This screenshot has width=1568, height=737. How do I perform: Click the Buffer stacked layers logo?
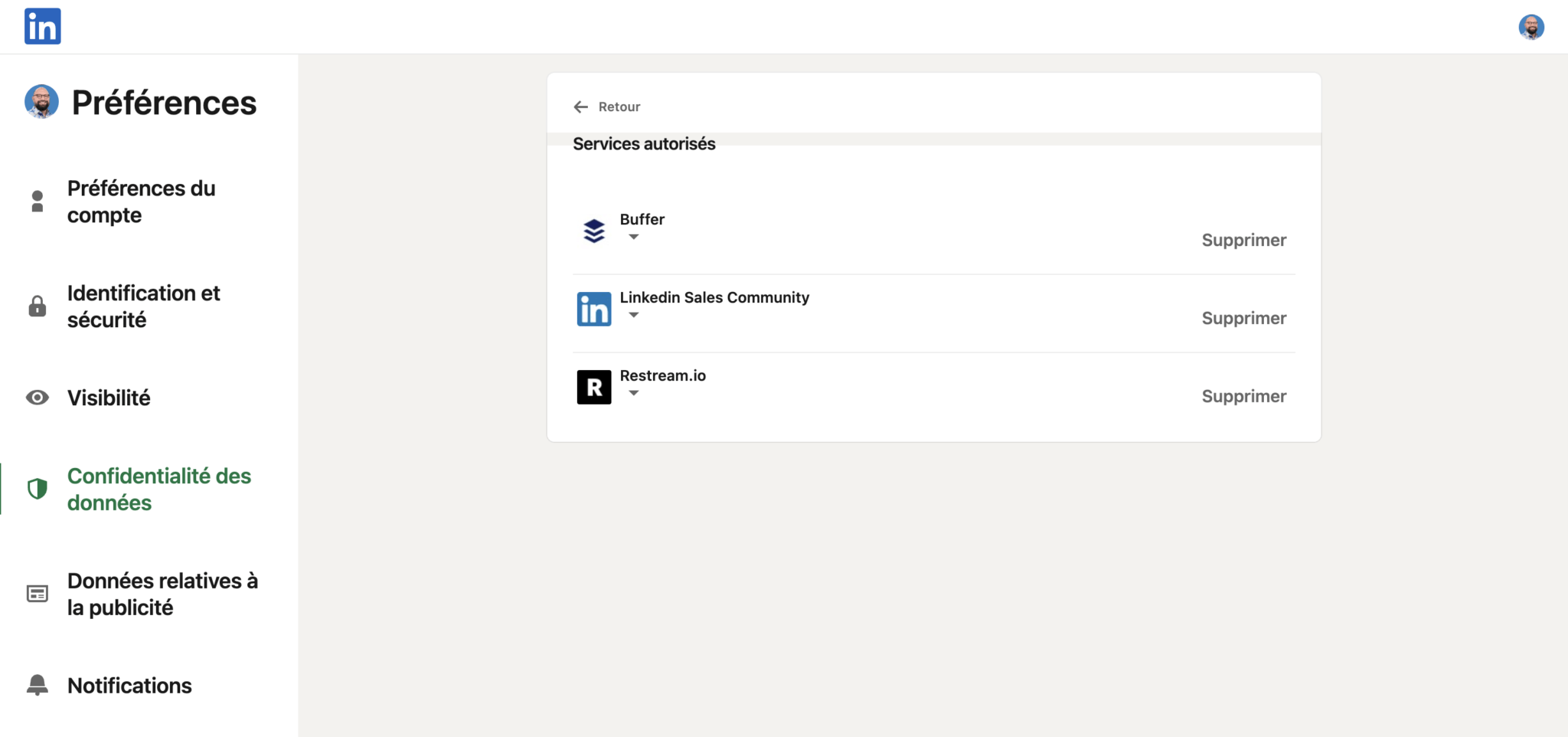pos(594,231)
